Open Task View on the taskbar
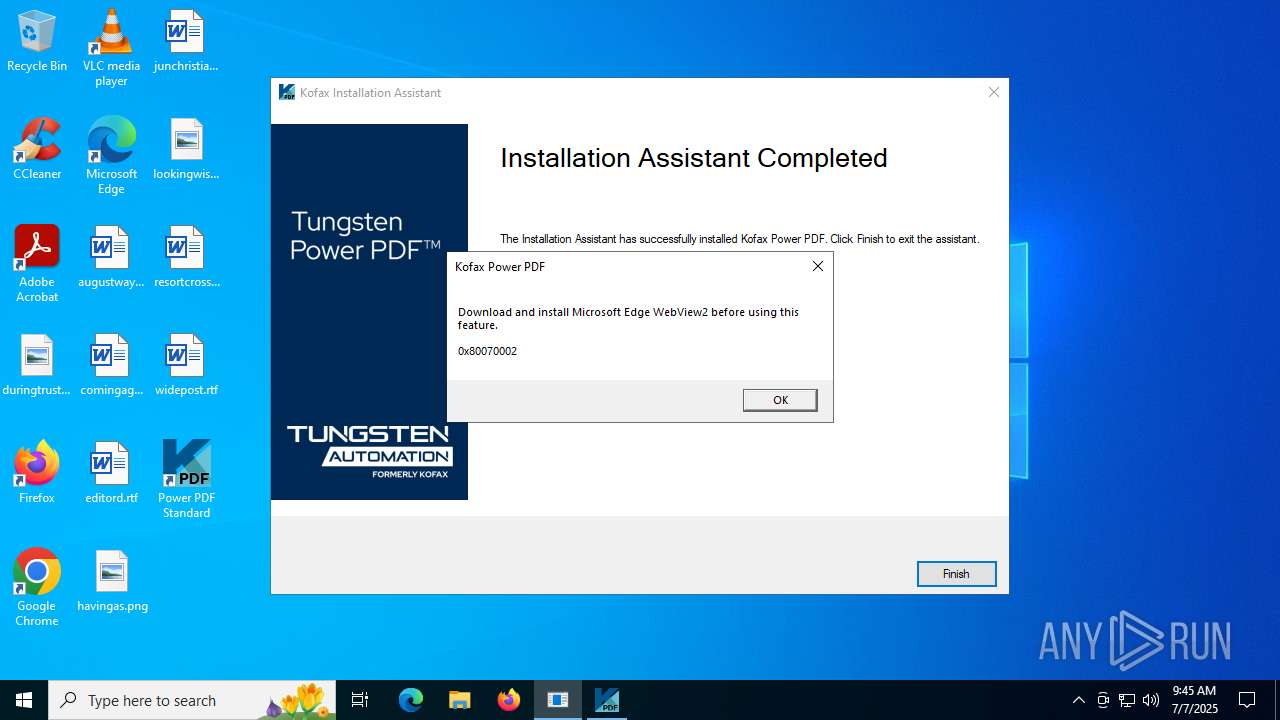This screenshot has height=720, width=1280. tap(360, 700)
